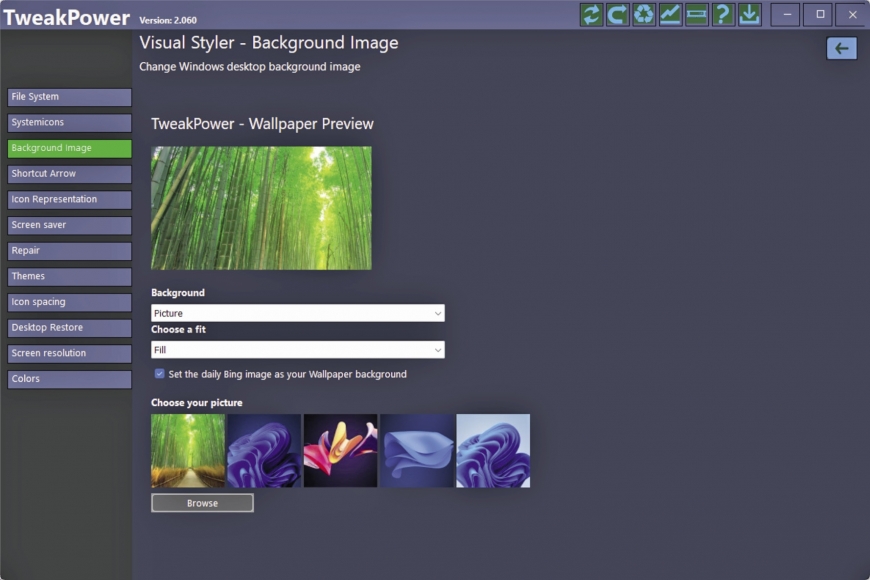Screen dimensions: 870x580
Task: Open the line chart toolbar icon
Action: (670, 14)
